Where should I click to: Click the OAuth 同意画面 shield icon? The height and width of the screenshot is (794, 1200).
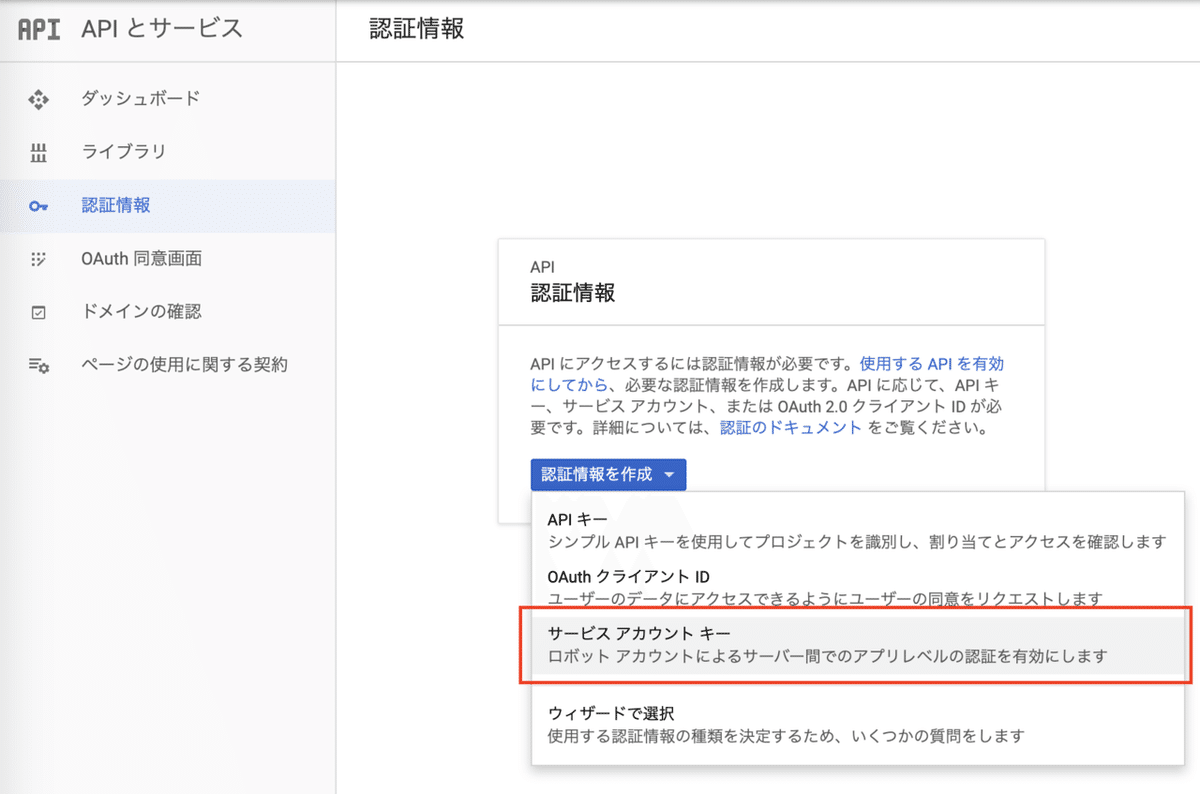pyautogui.click(x=38, y=258)
